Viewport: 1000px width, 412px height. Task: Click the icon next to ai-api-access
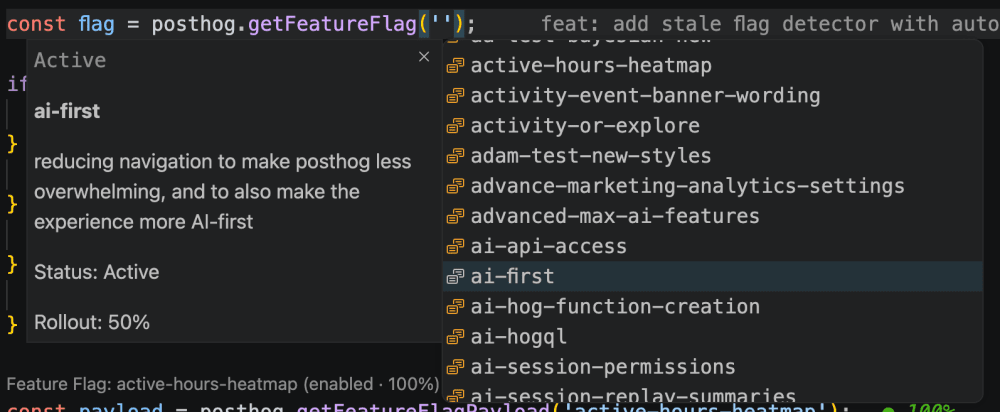(455, 246)
